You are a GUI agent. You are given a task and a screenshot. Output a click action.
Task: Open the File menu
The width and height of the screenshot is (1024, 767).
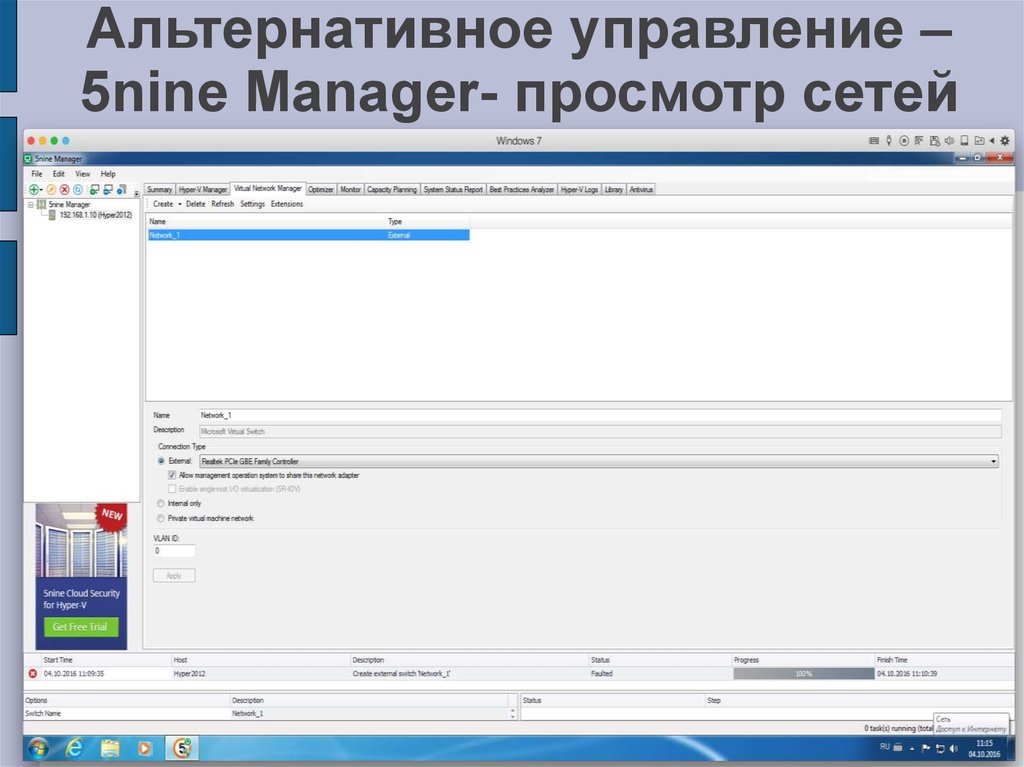pos(37,174)
